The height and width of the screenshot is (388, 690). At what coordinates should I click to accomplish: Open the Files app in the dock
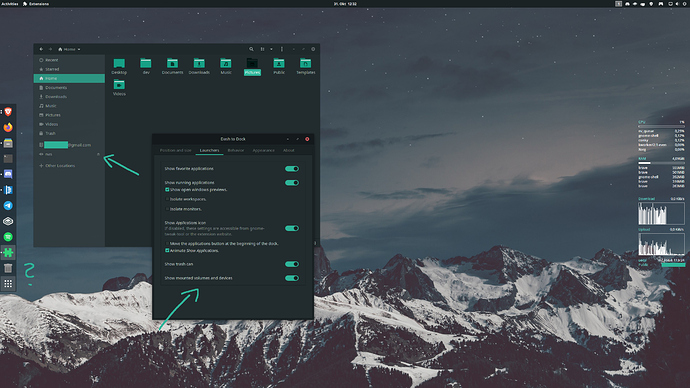pyautogui.click(x=8, y=143)
